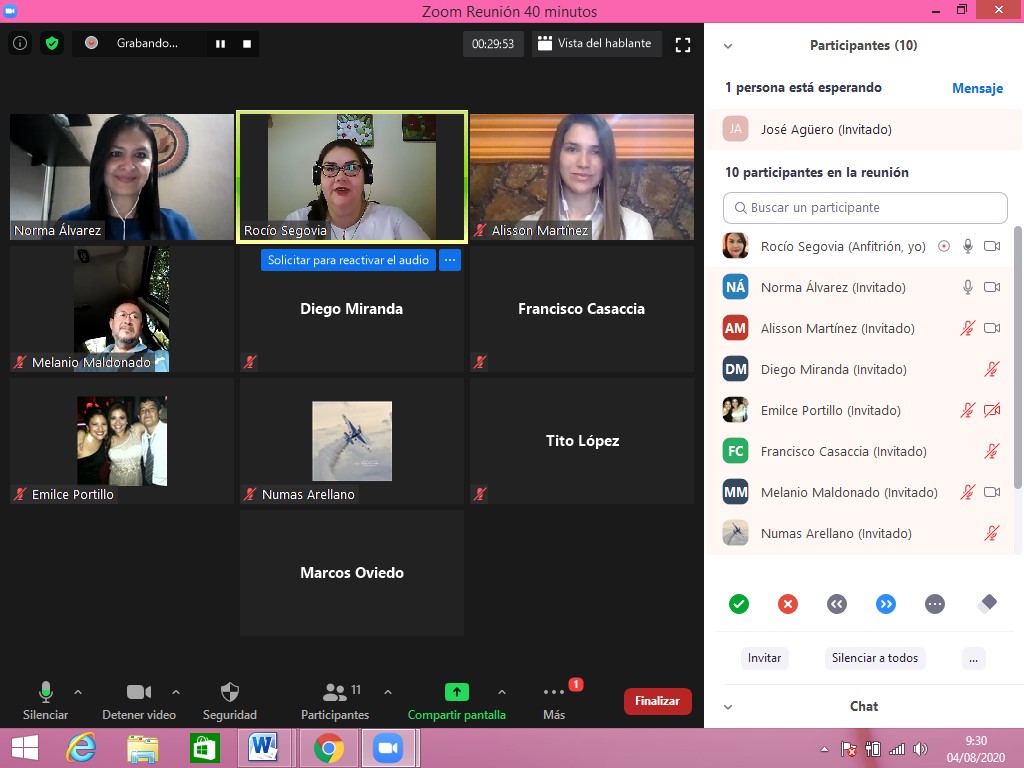The width and height of the screenshot is (1024, 768).
Task: Click red no reaction
Action: point(788,604)
